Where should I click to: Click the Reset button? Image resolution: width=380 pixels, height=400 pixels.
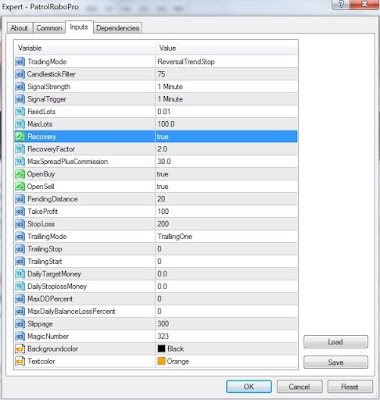[350, 387]
